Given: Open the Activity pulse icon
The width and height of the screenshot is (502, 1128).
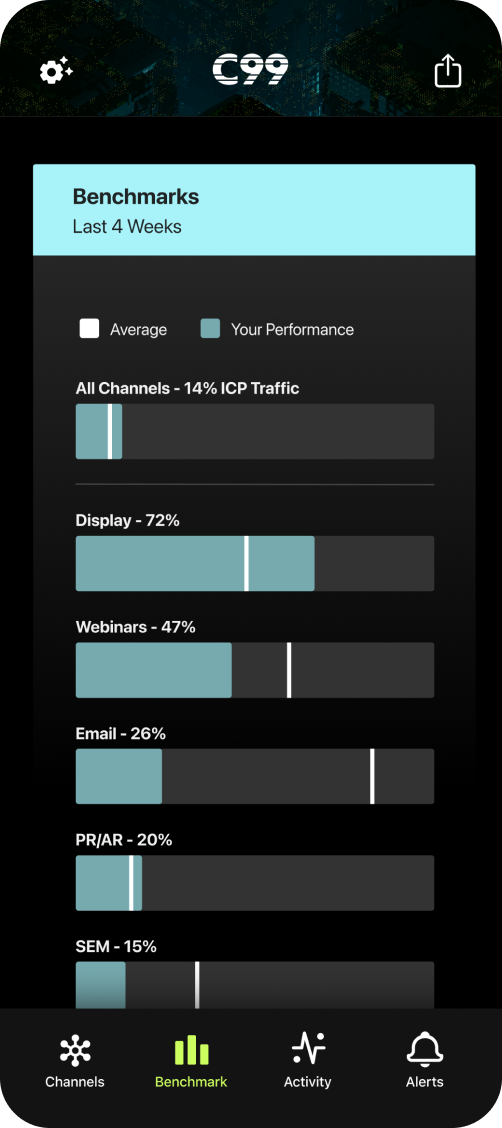Looking at the screenshot, I should tap(308, 1049).
